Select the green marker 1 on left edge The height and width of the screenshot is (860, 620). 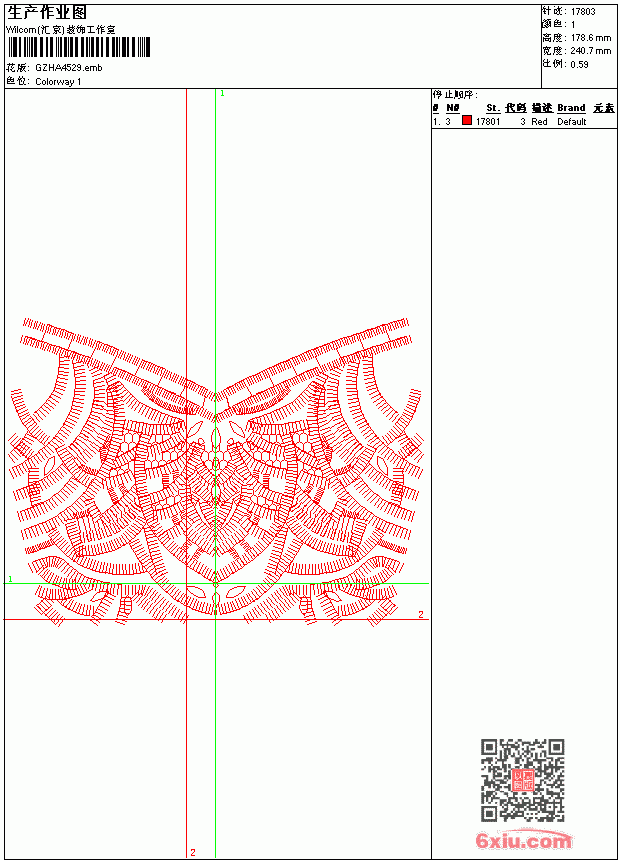tap(10, 579)
